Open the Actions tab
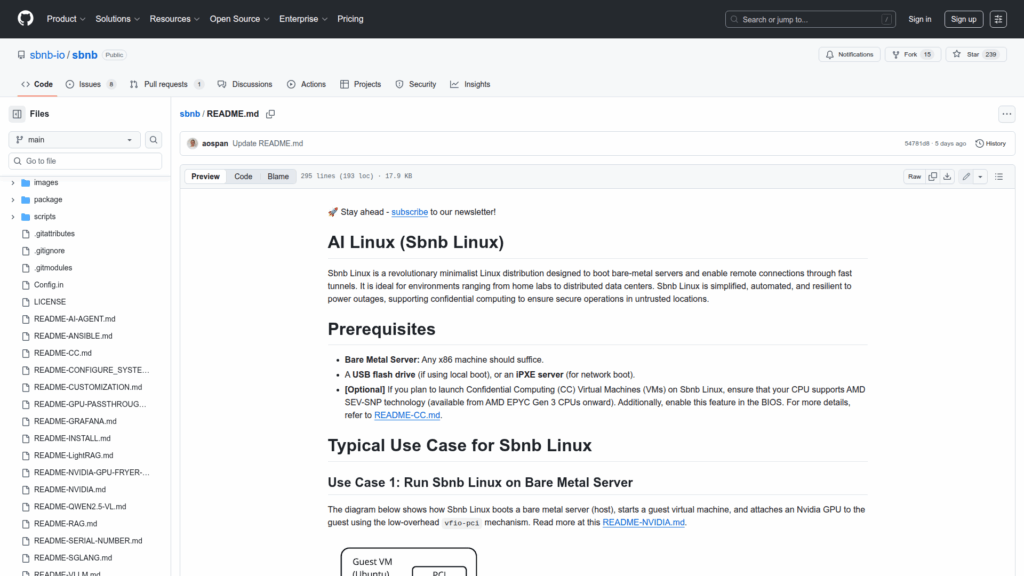 pyautogui.click(x=306, y=84)
